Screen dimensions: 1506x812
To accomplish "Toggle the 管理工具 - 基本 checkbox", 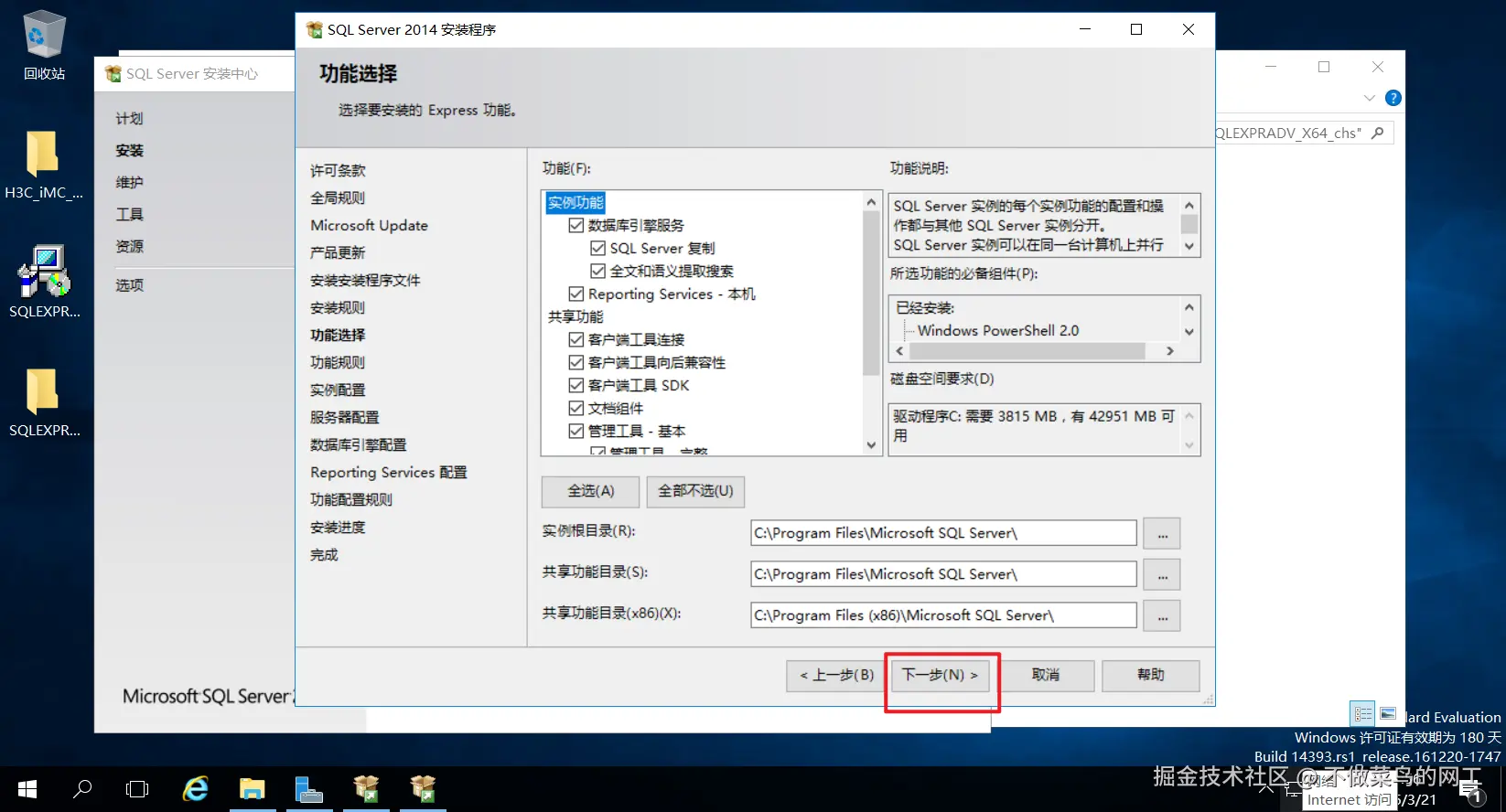I will 576,431.
